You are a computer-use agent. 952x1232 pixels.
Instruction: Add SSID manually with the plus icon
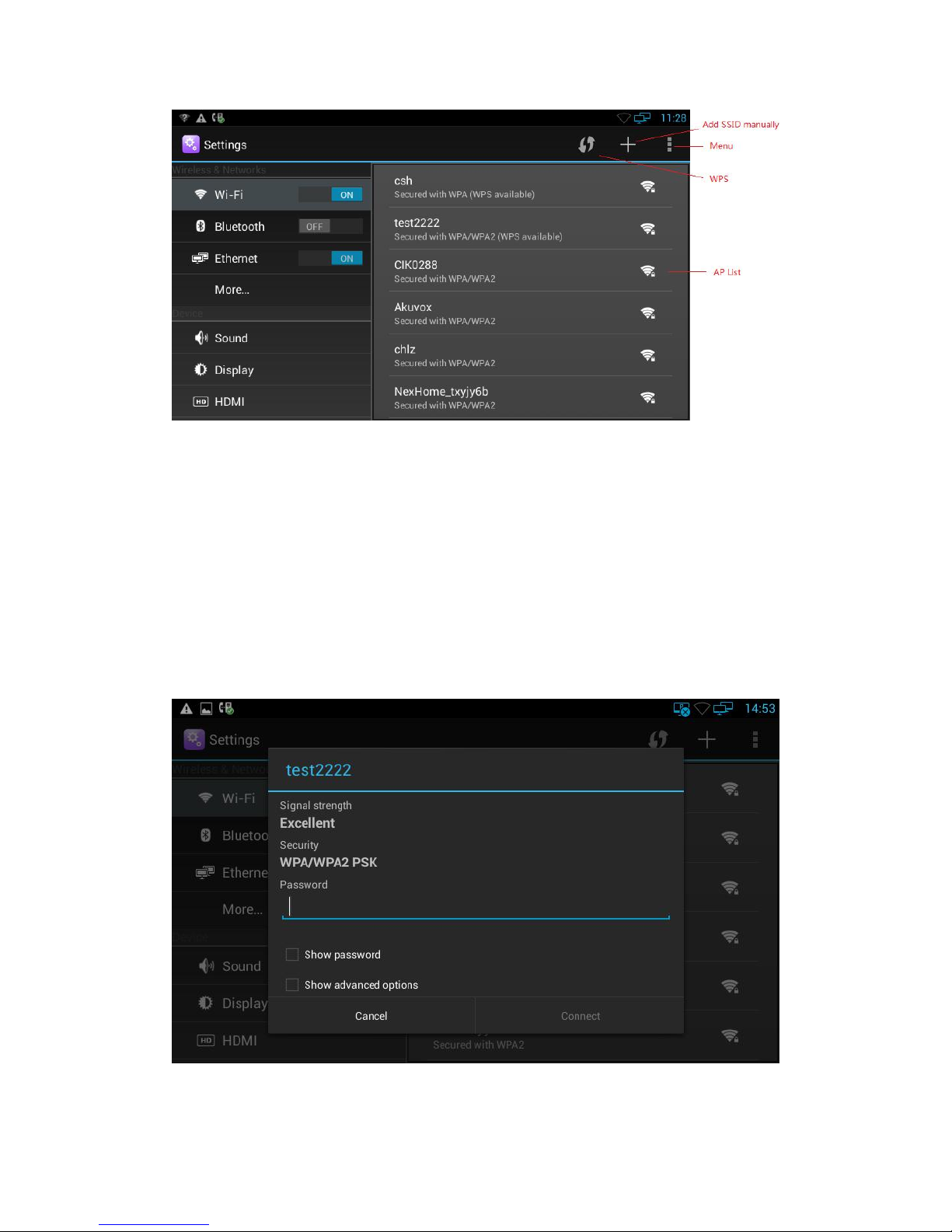point(628,145)
